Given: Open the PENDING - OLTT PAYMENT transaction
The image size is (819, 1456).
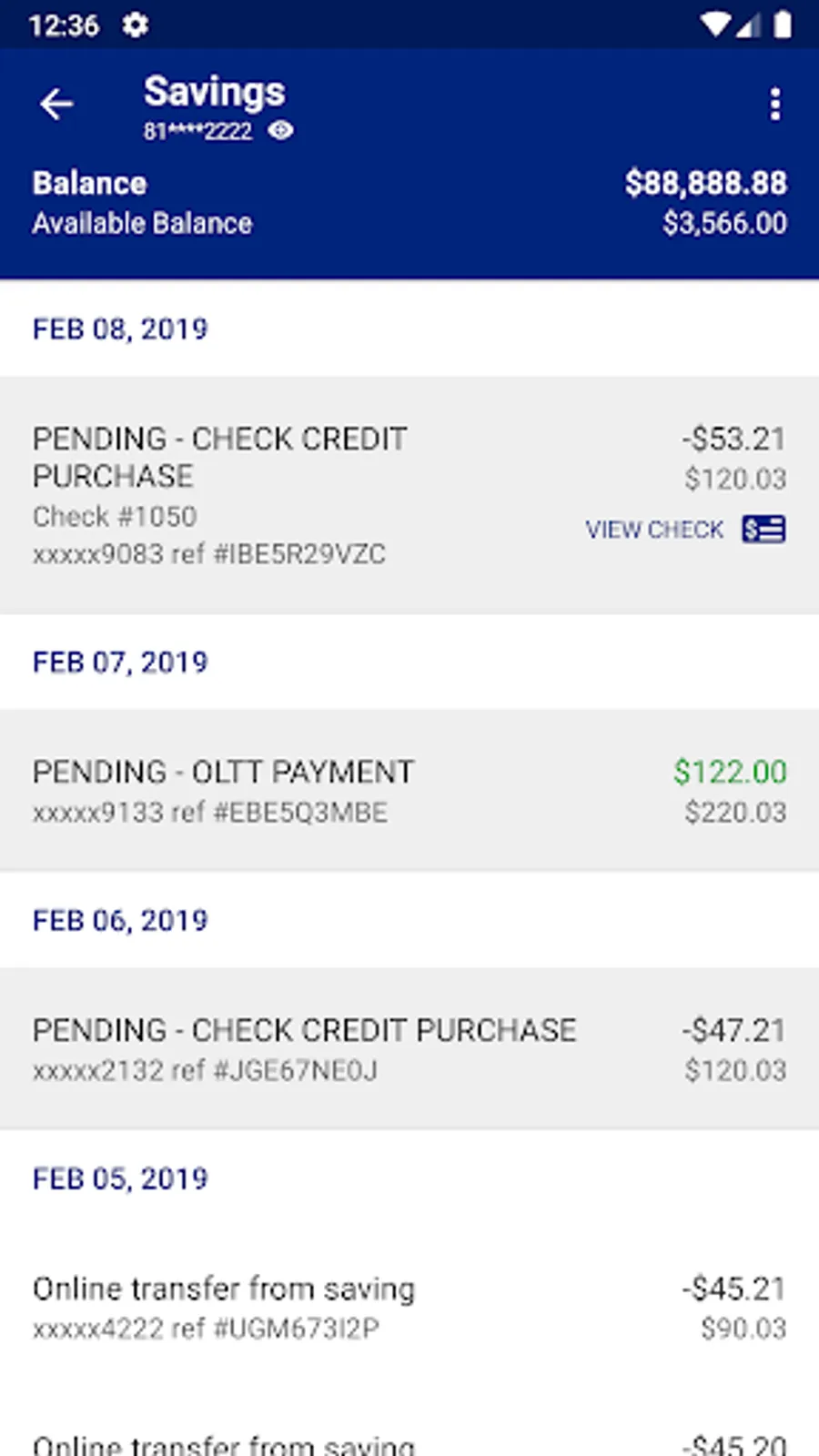Looking at the screenshot, I should coord(273,790).
